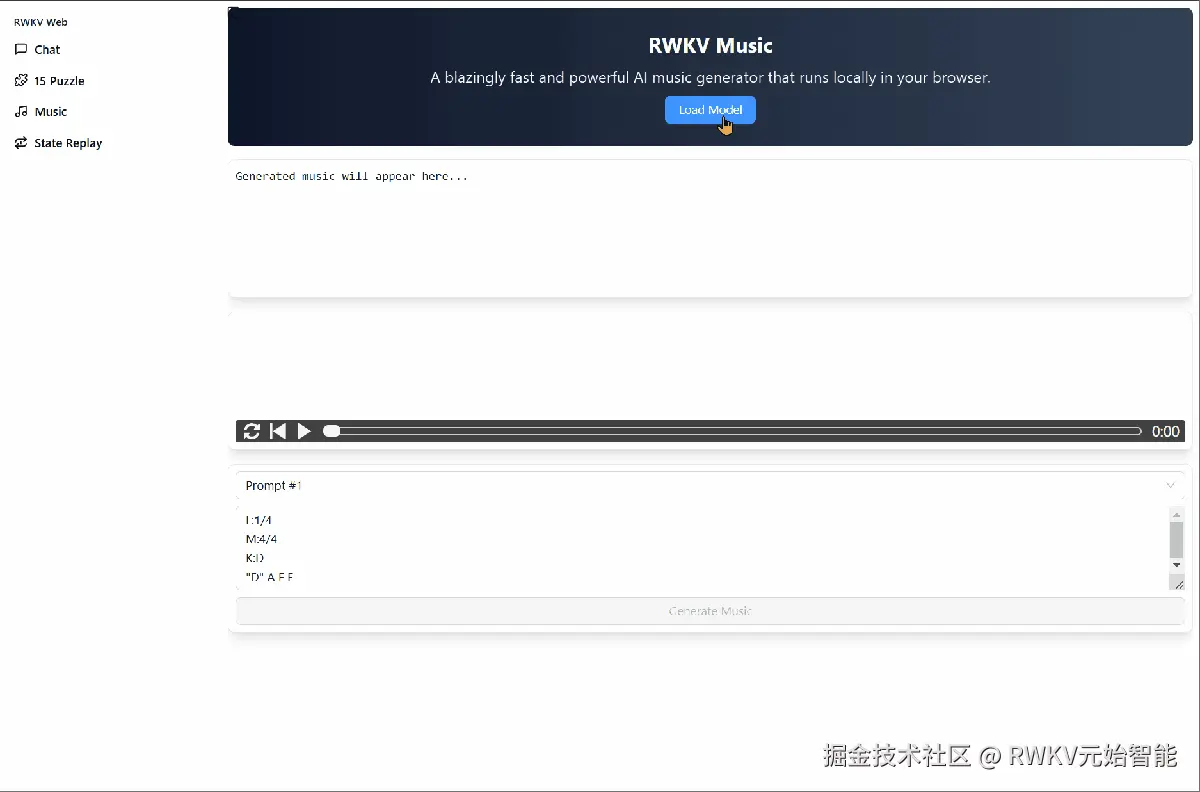Skip back to start of track

(x=278, y=431)
